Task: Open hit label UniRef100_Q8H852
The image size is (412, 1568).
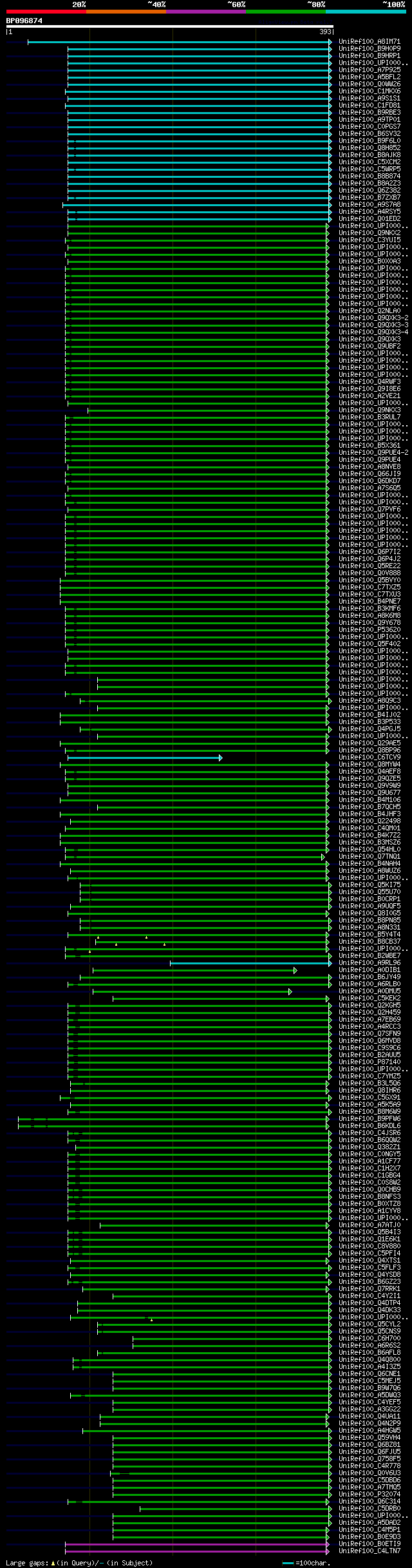Action: [x=370, y=148]
